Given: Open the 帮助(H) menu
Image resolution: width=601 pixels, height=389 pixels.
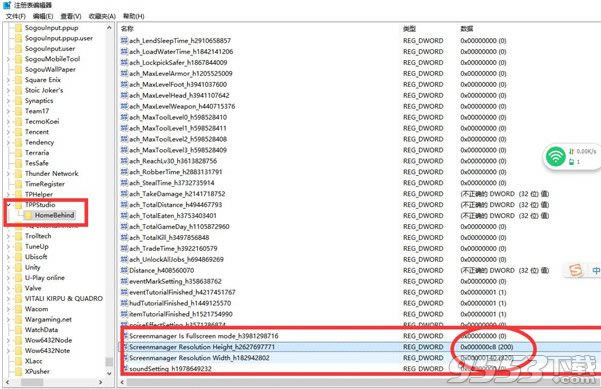Looking at the screenshot, I should click(133, 16).
